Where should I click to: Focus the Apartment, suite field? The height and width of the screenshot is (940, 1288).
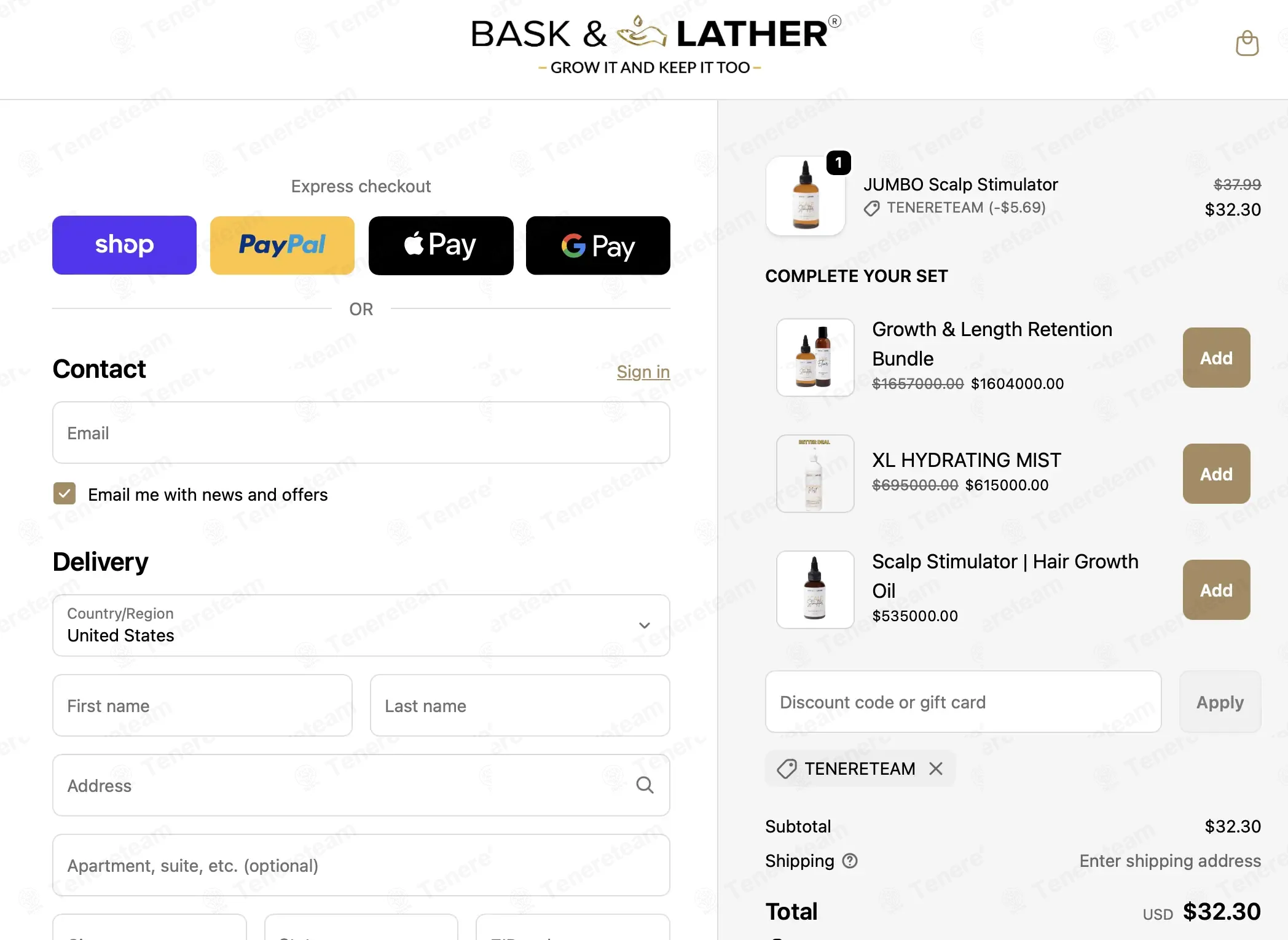click(x=361, y=865)
